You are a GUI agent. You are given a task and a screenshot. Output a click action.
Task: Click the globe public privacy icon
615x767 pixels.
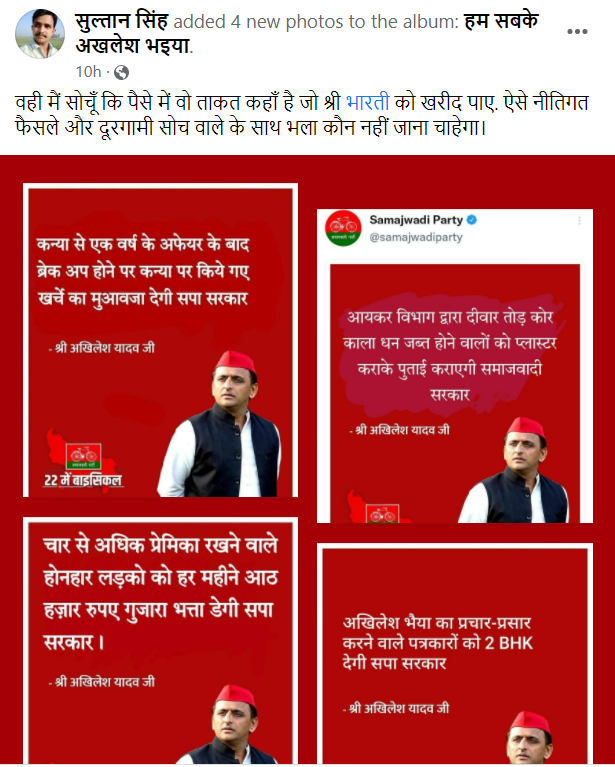tap(121, 72)
